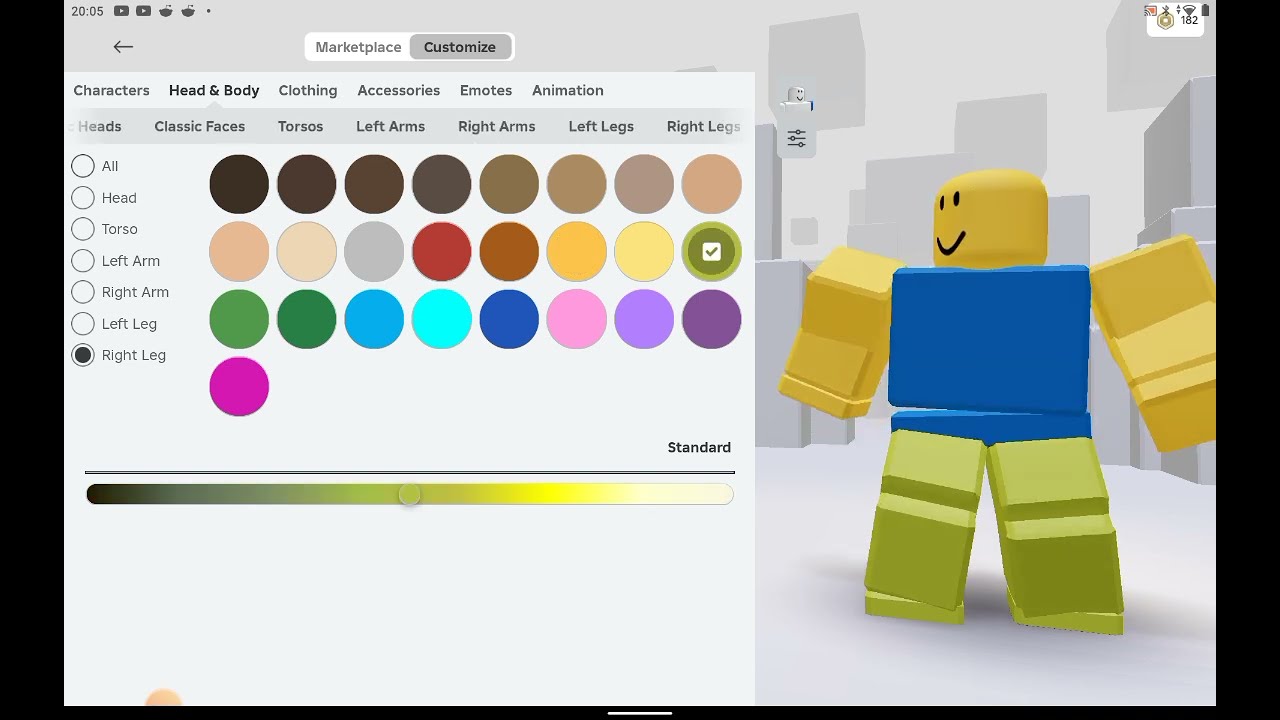Click the Standard color mode button
Screen dimensions: 1280x720
coord(699,447)
